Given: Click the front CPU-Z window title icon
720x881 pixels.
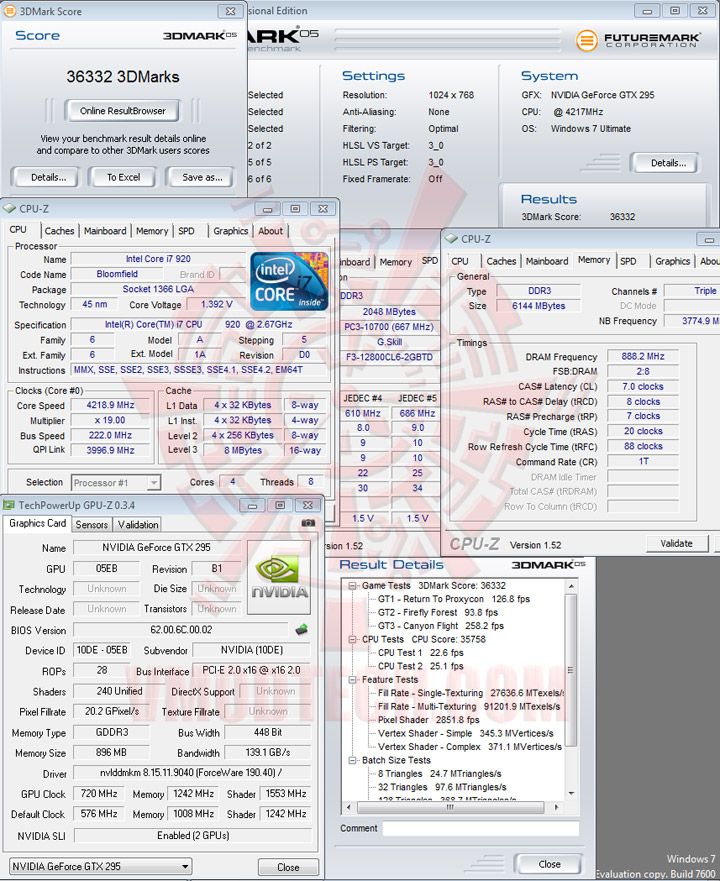Looking at the screenshot, I should pyautogui.click(x=10, y=208).
